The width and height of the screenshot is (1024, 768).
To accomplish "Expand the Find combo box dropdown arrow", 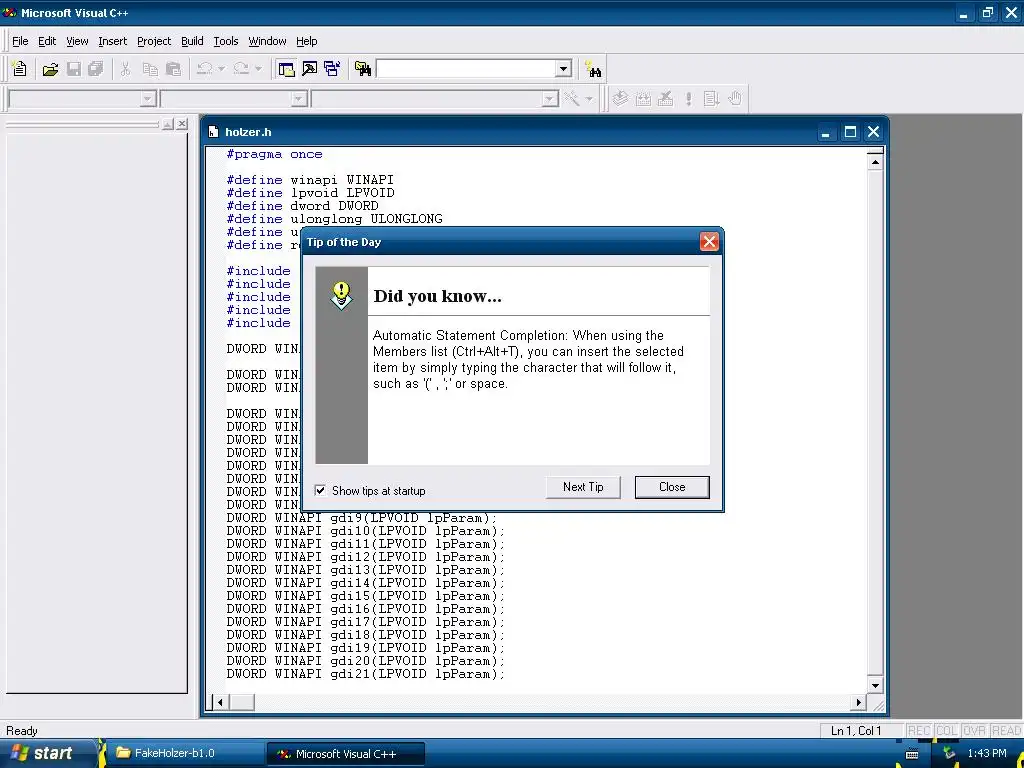I will point(564,69).
